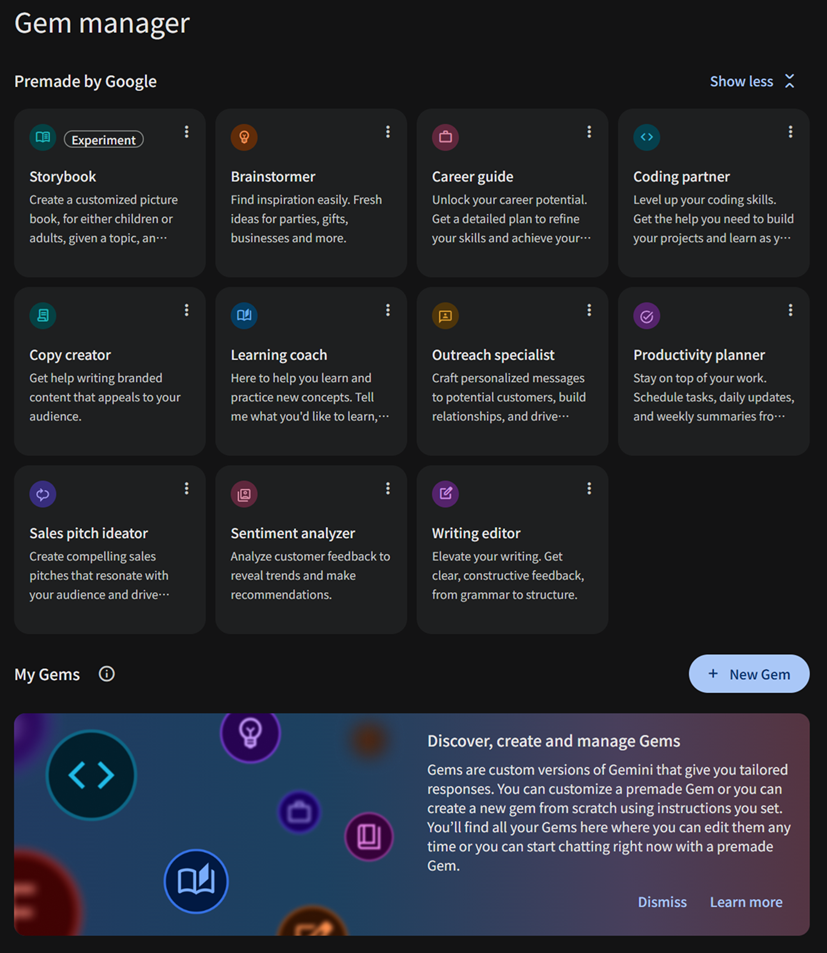Open the Sentiment analyzer gem card

(x=311, y=560)
